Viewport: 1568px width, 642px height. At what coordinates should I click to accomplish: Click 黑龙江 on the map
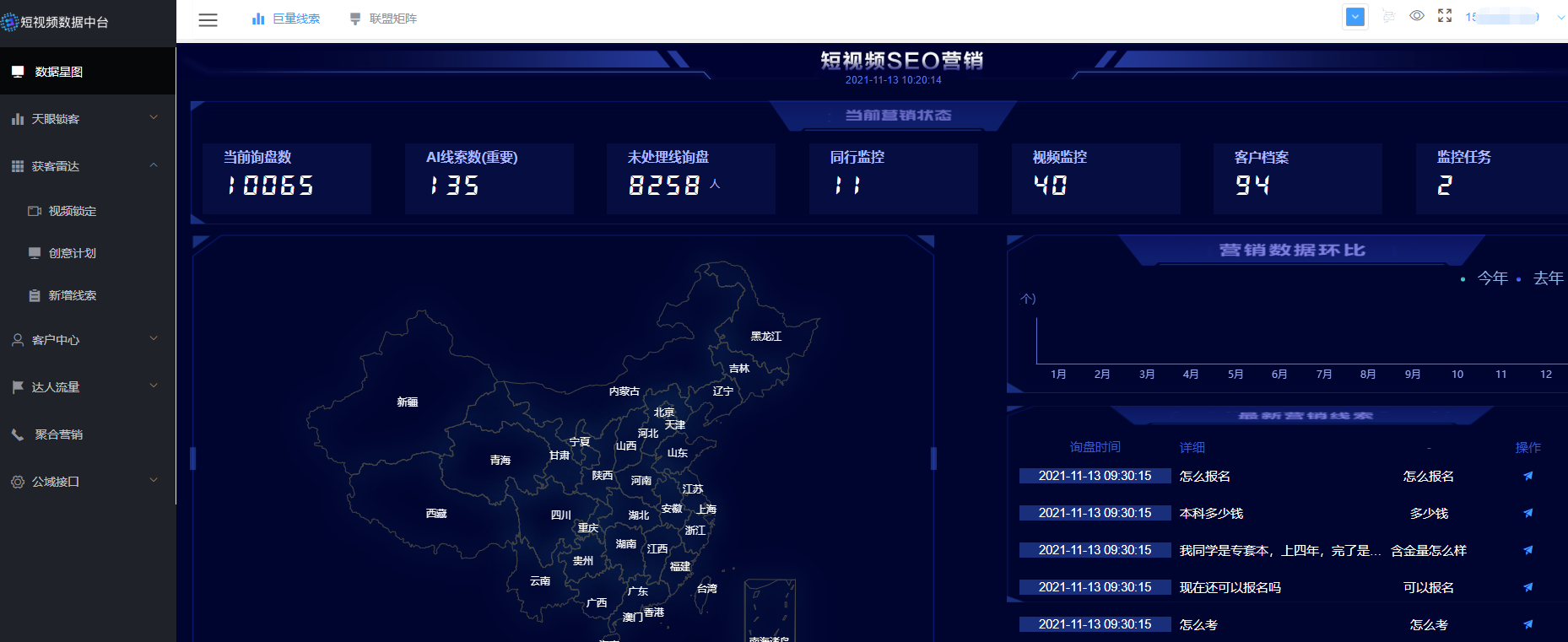pyautogui.click(x=766, y=337)
